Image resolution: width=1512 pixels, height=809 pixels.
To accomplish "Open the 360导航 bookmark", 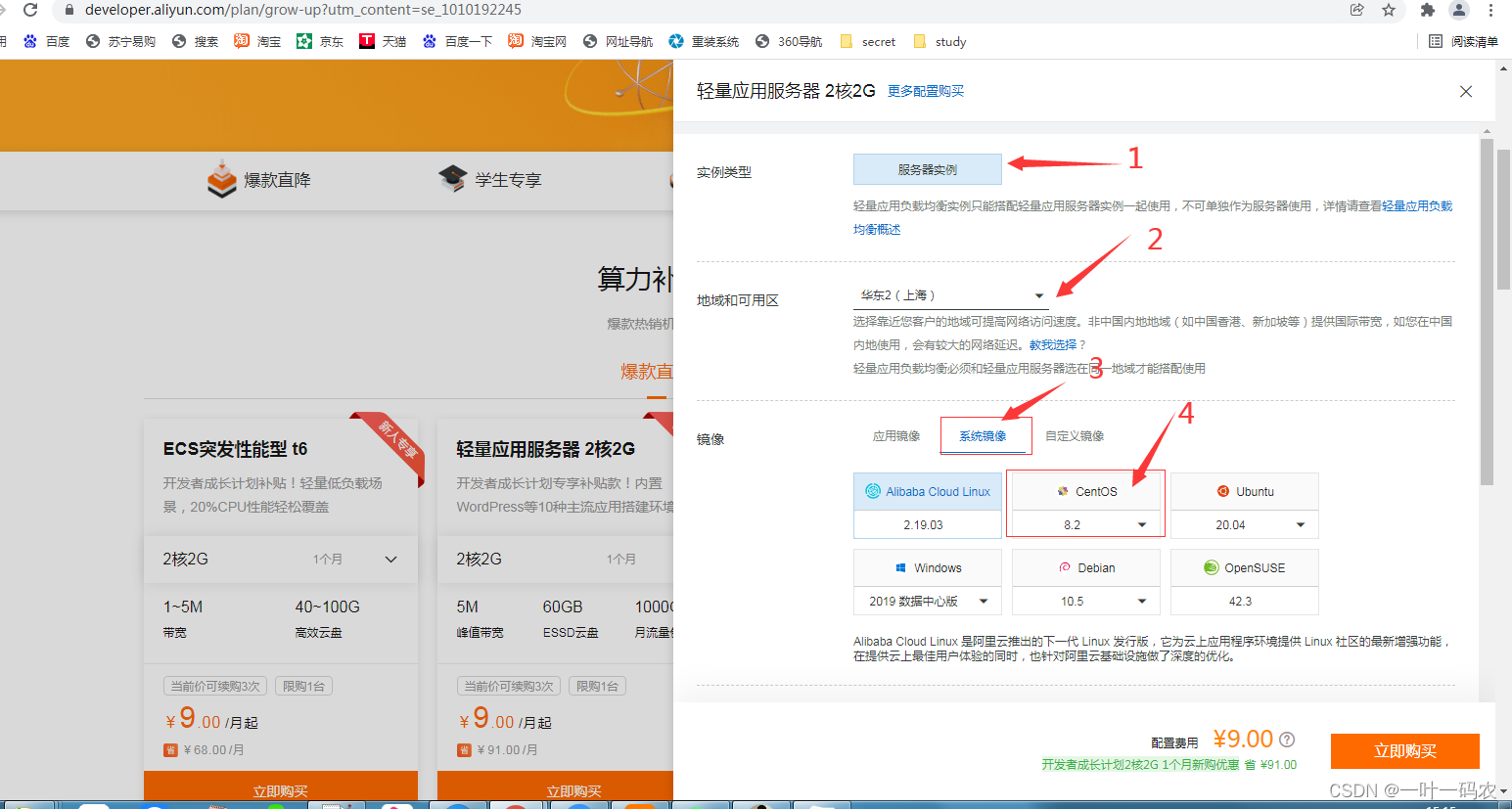I will [x=790, y=41].
